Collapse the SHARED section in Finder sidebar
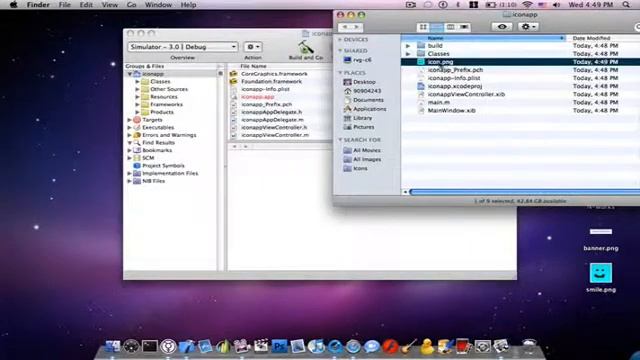 pos(340,51)
